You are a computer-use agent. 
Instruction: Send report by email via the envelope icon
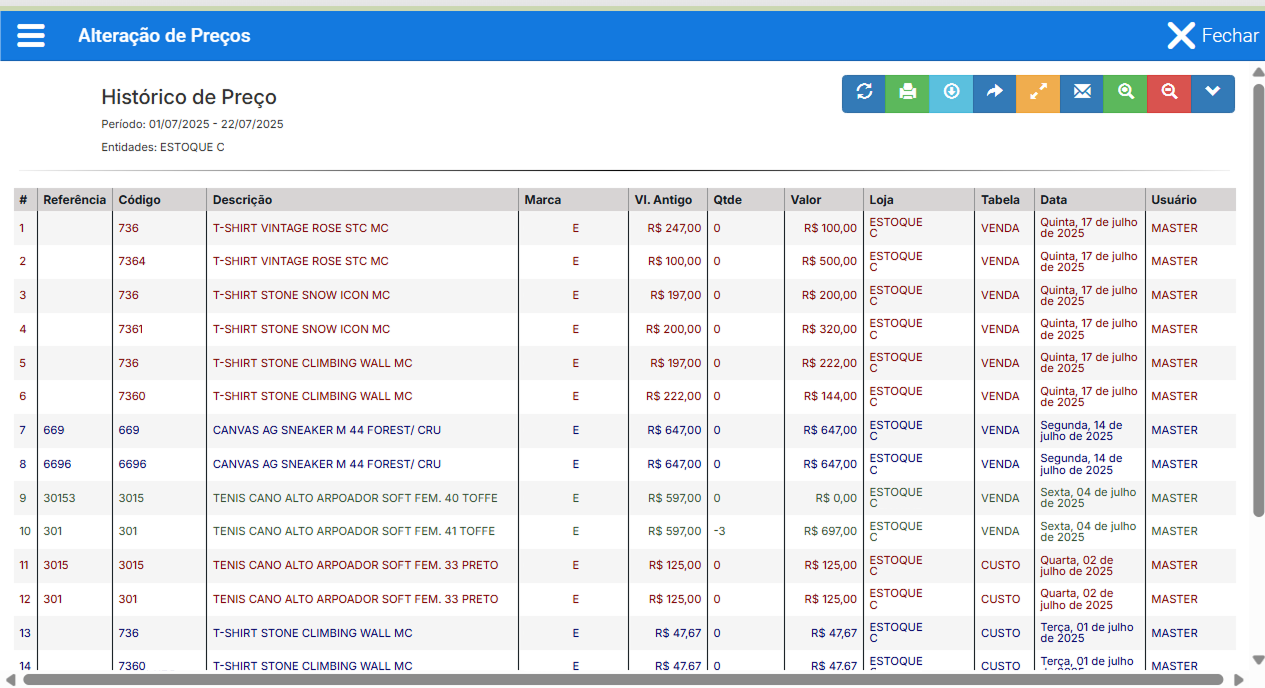(x=1082, y=93)
